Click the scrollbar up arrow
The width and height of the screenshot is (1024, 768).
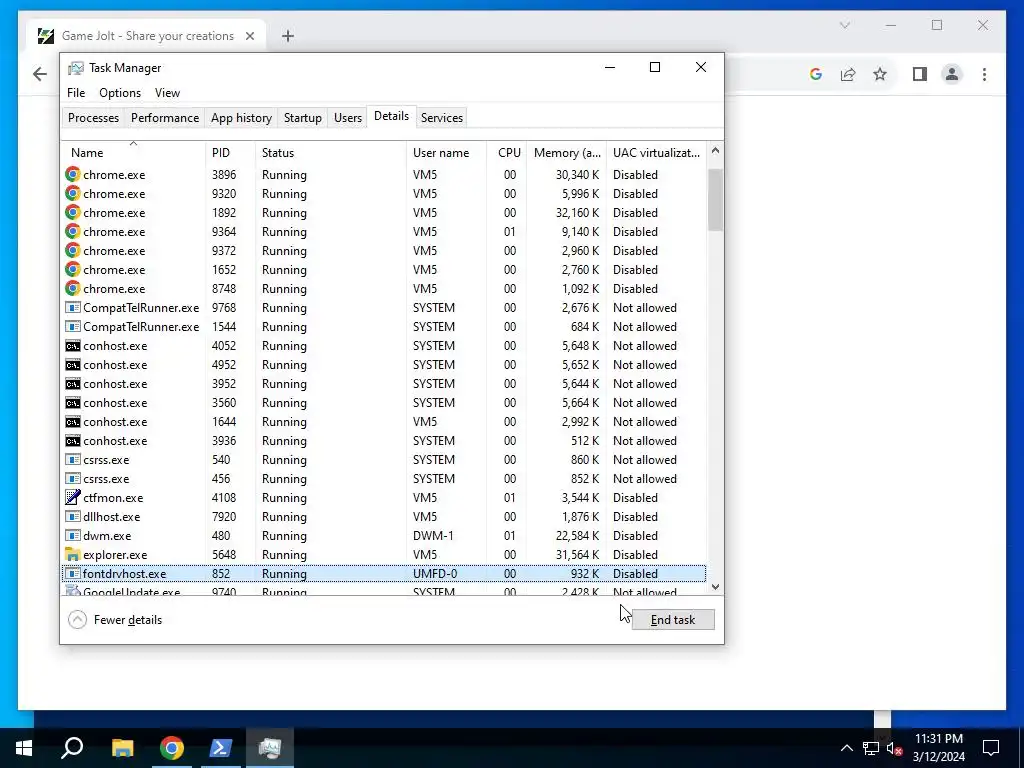(715, 151)
